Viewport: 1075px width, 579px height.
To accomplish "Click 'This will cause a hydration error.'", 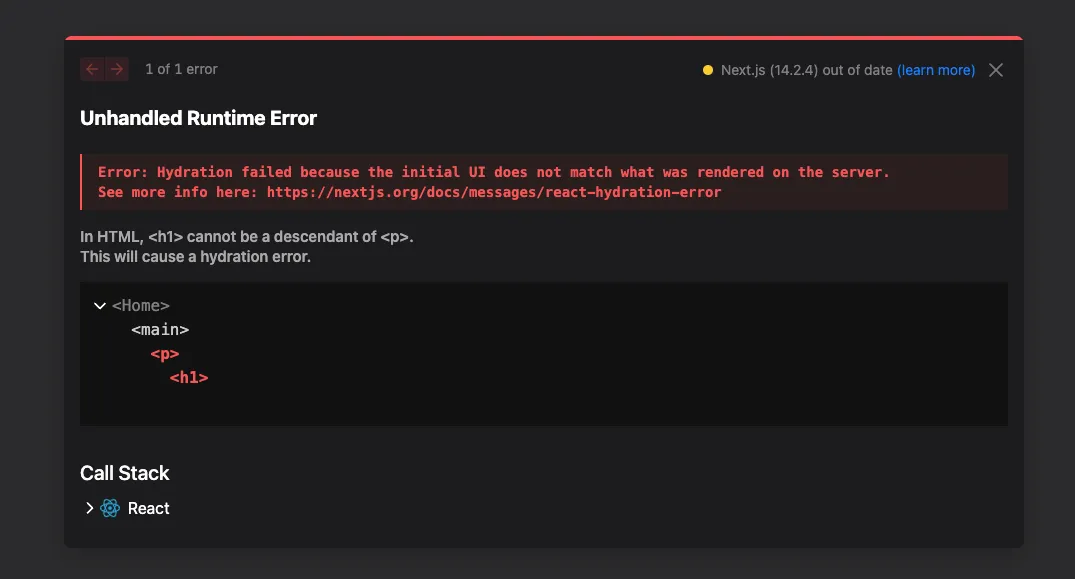I will click(195, 256).
